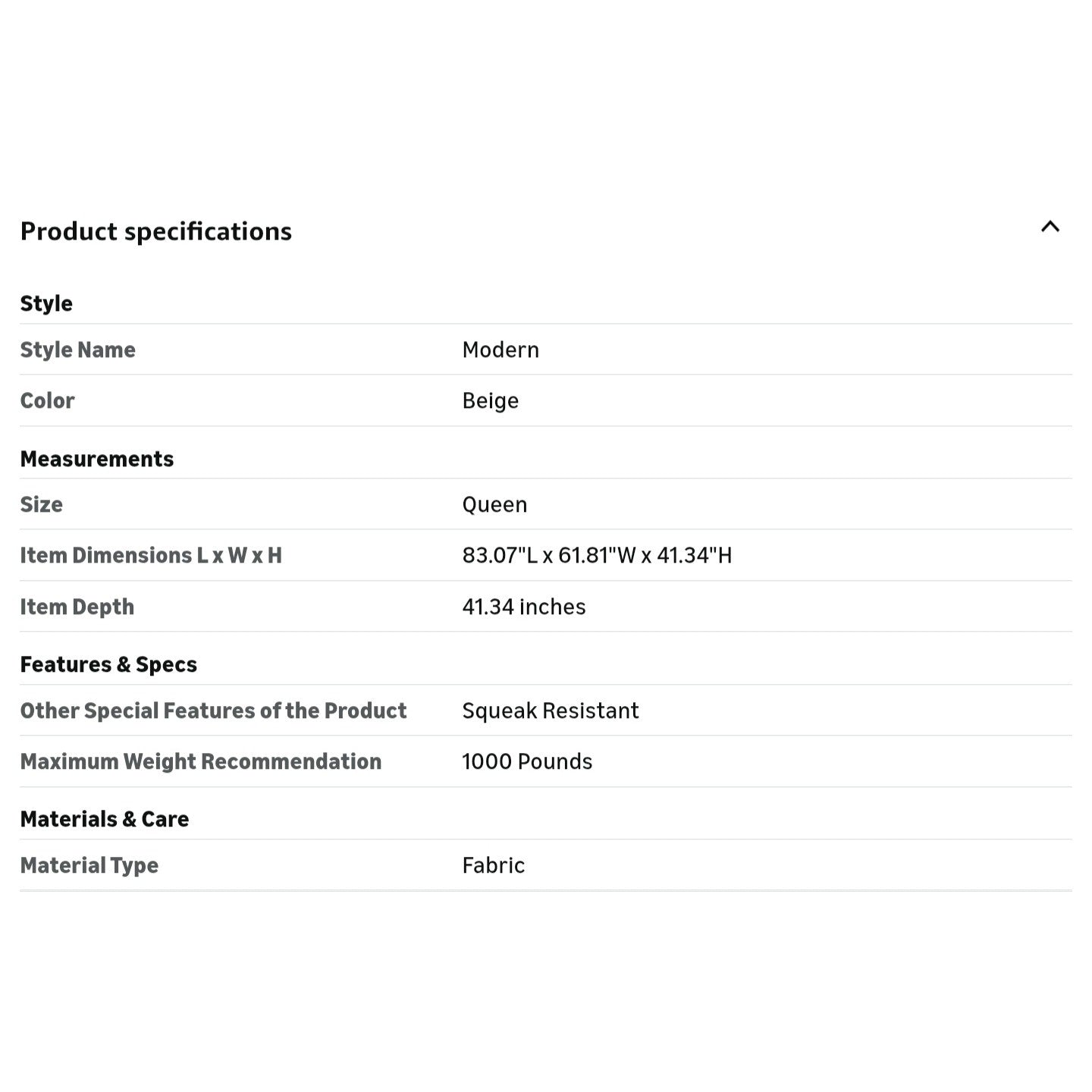Viewport: 1092px width, 1092px height.
Task: Click the Fabric material type value
Action: click(493, 865)
